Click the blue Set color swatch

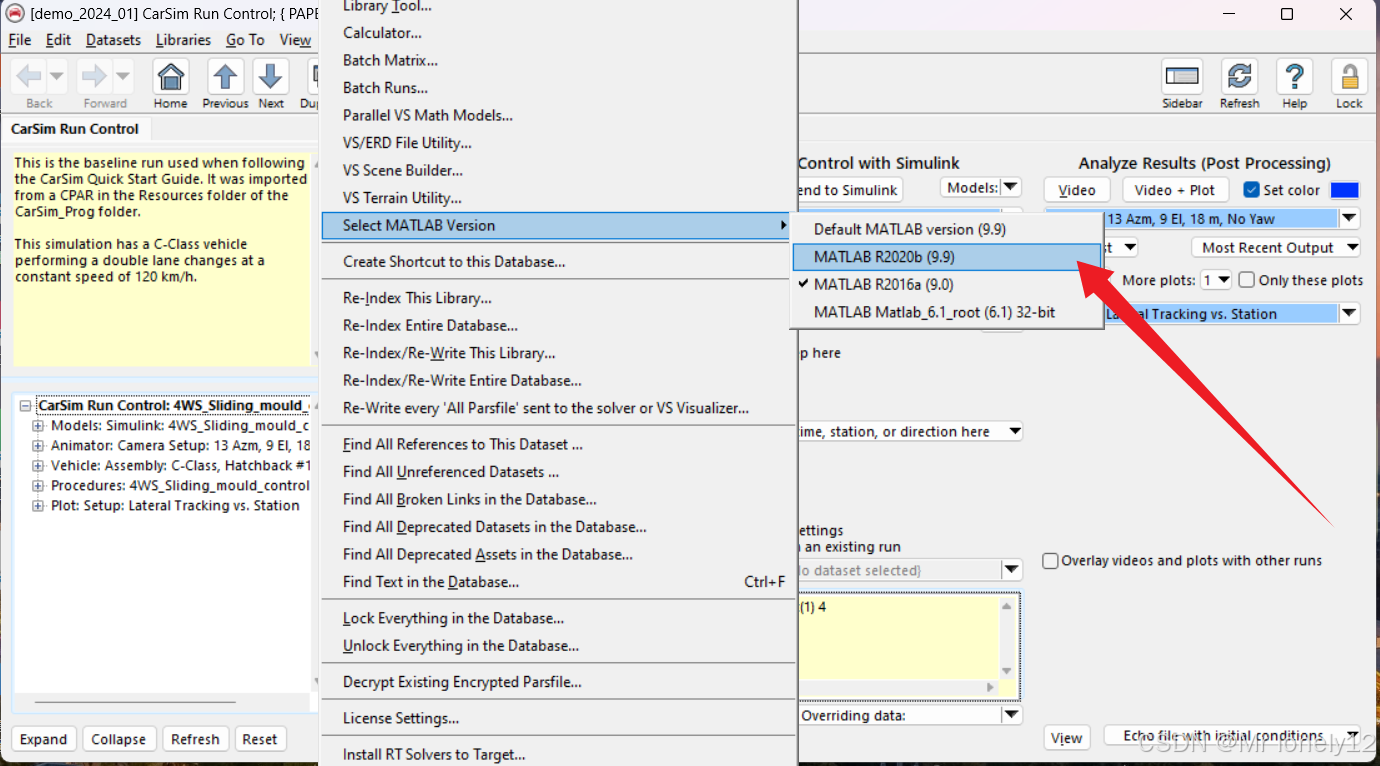tap(1345, 190)
